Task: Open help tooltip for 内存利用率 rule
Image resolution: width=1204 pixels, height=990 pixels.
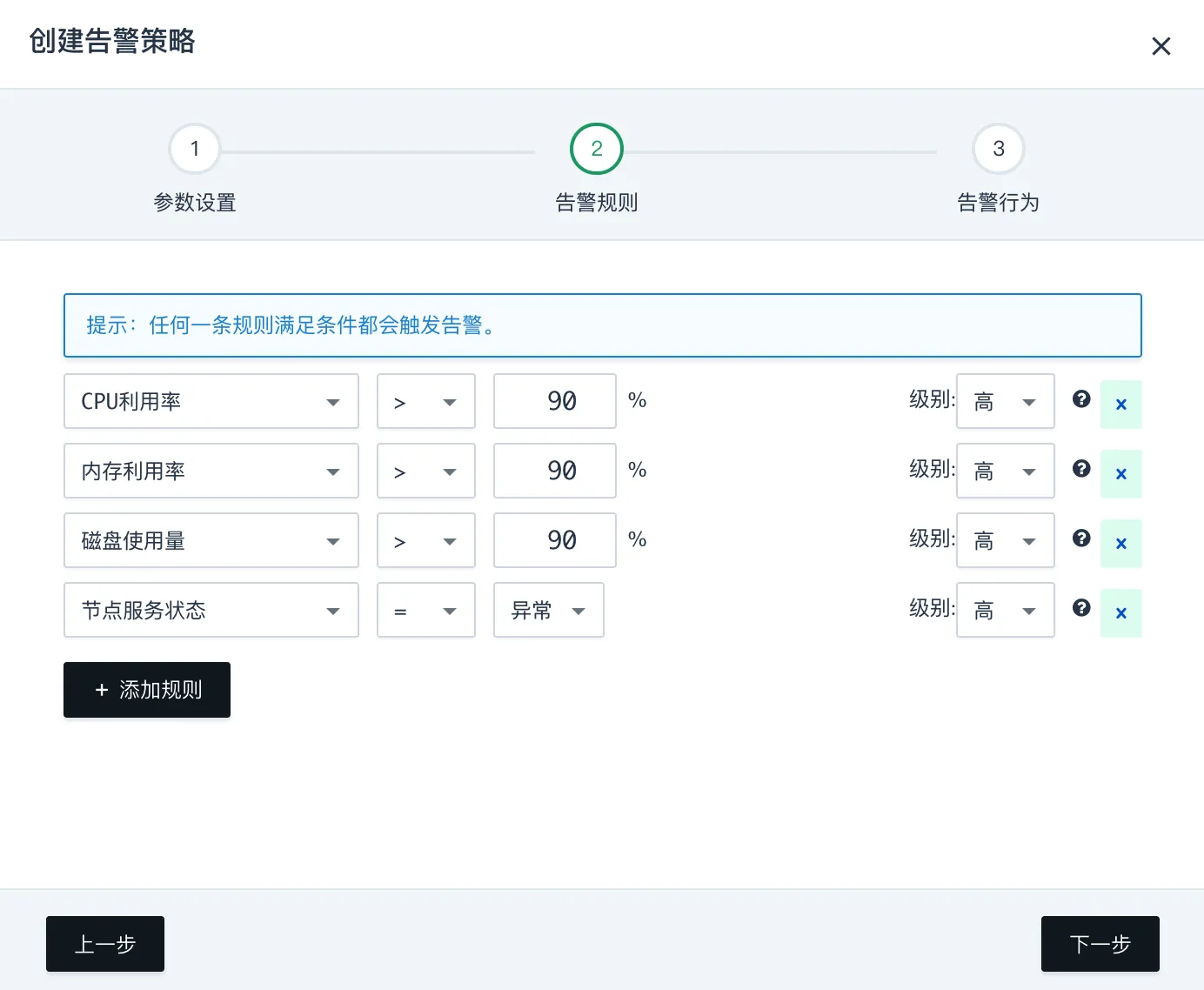Action: click(x=1081, y=468)
